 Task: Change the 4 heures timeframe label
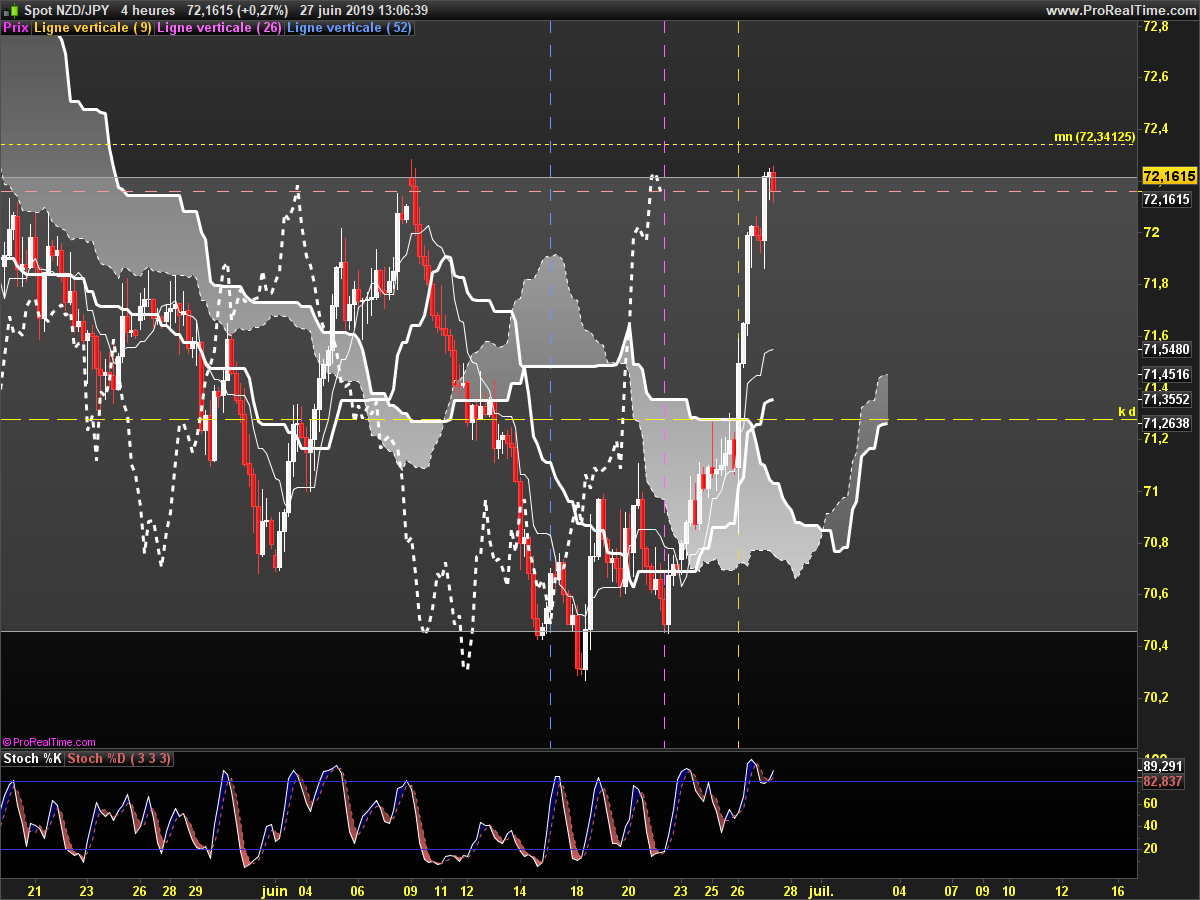point(148,10)
